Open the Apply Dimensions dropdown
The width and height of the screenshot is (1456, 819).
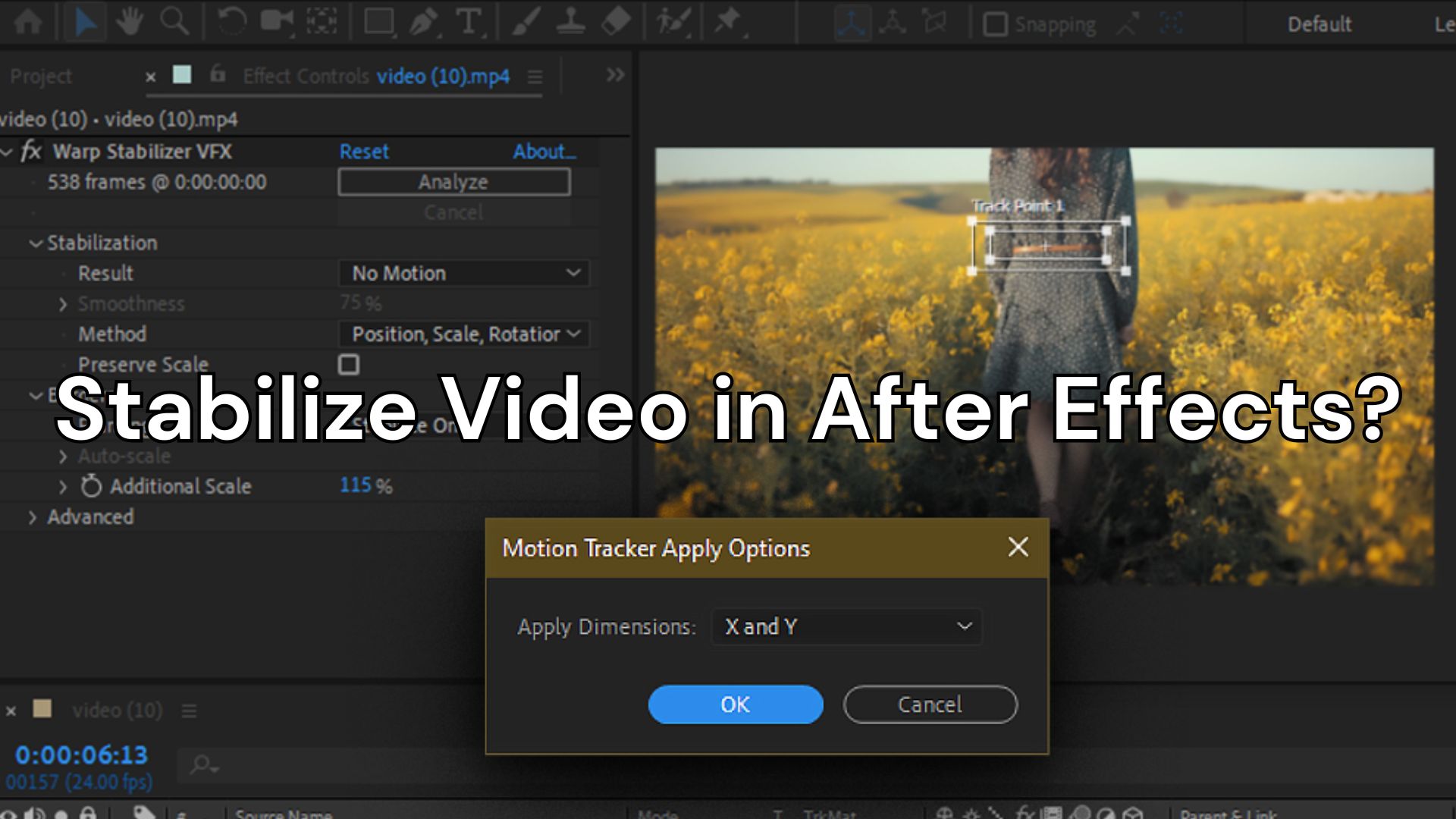point(846,626)
